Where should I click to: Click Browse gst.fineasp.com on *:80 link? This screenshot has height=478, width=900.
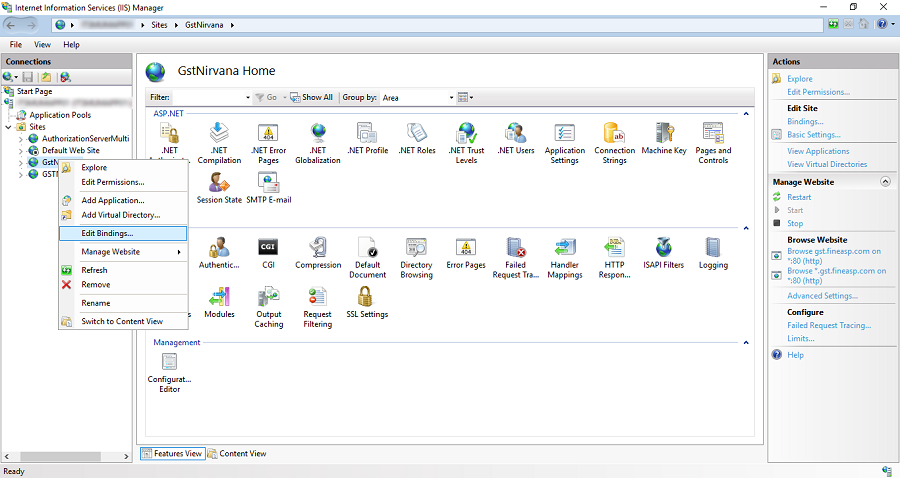click(833, 256)
